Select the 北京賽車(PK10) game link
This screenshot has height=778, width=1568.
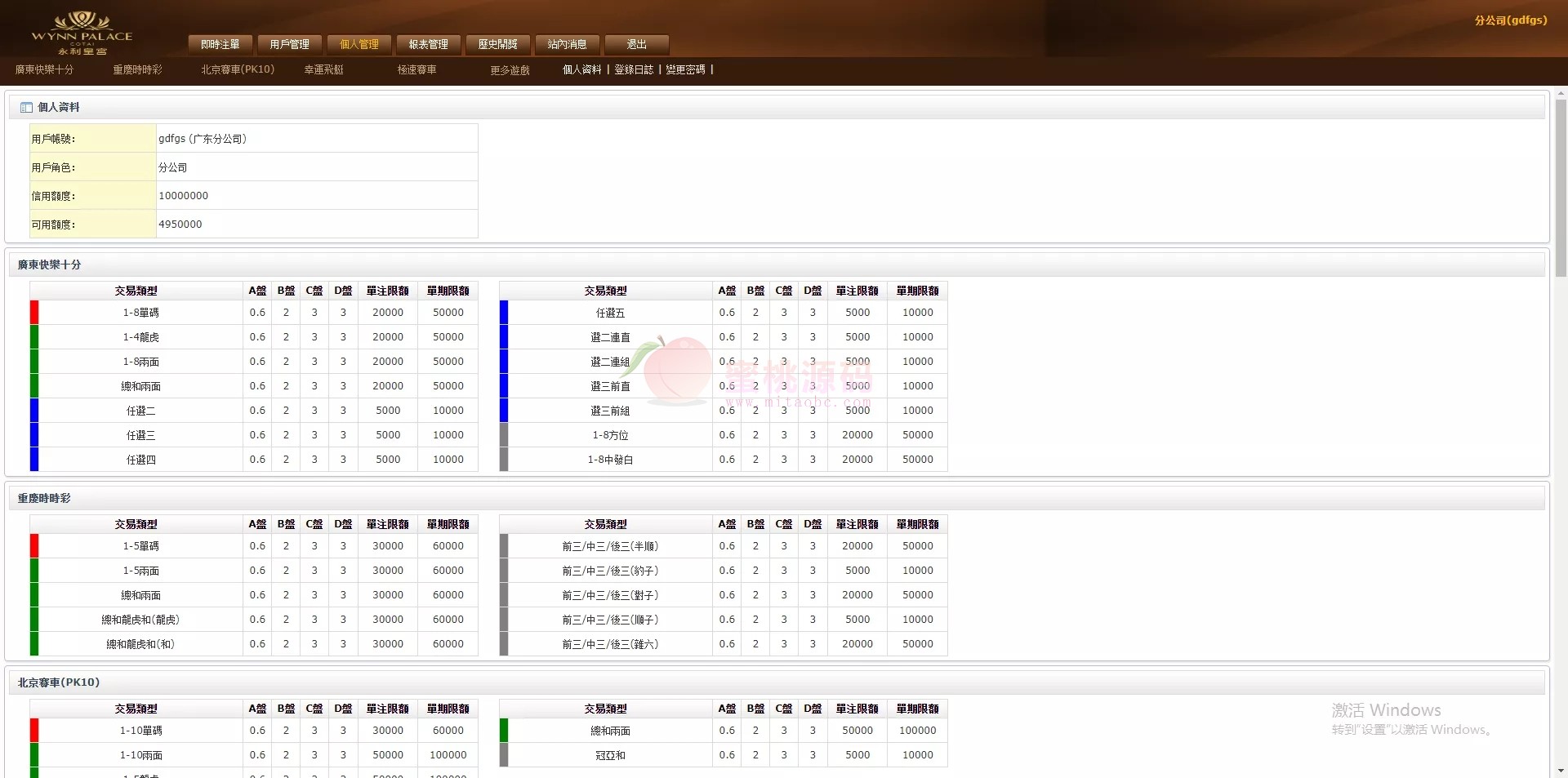pyautogui.click(x=238, y=70)
